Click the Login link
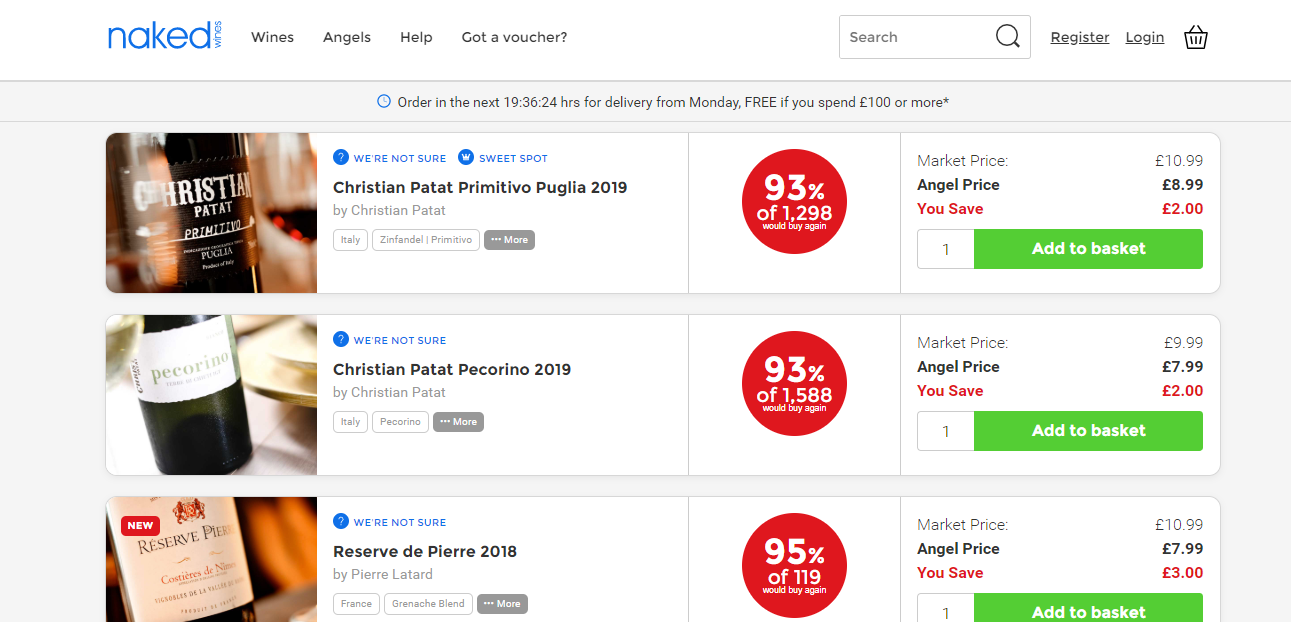This screenshot has width=1291, height=622. 1145,37
